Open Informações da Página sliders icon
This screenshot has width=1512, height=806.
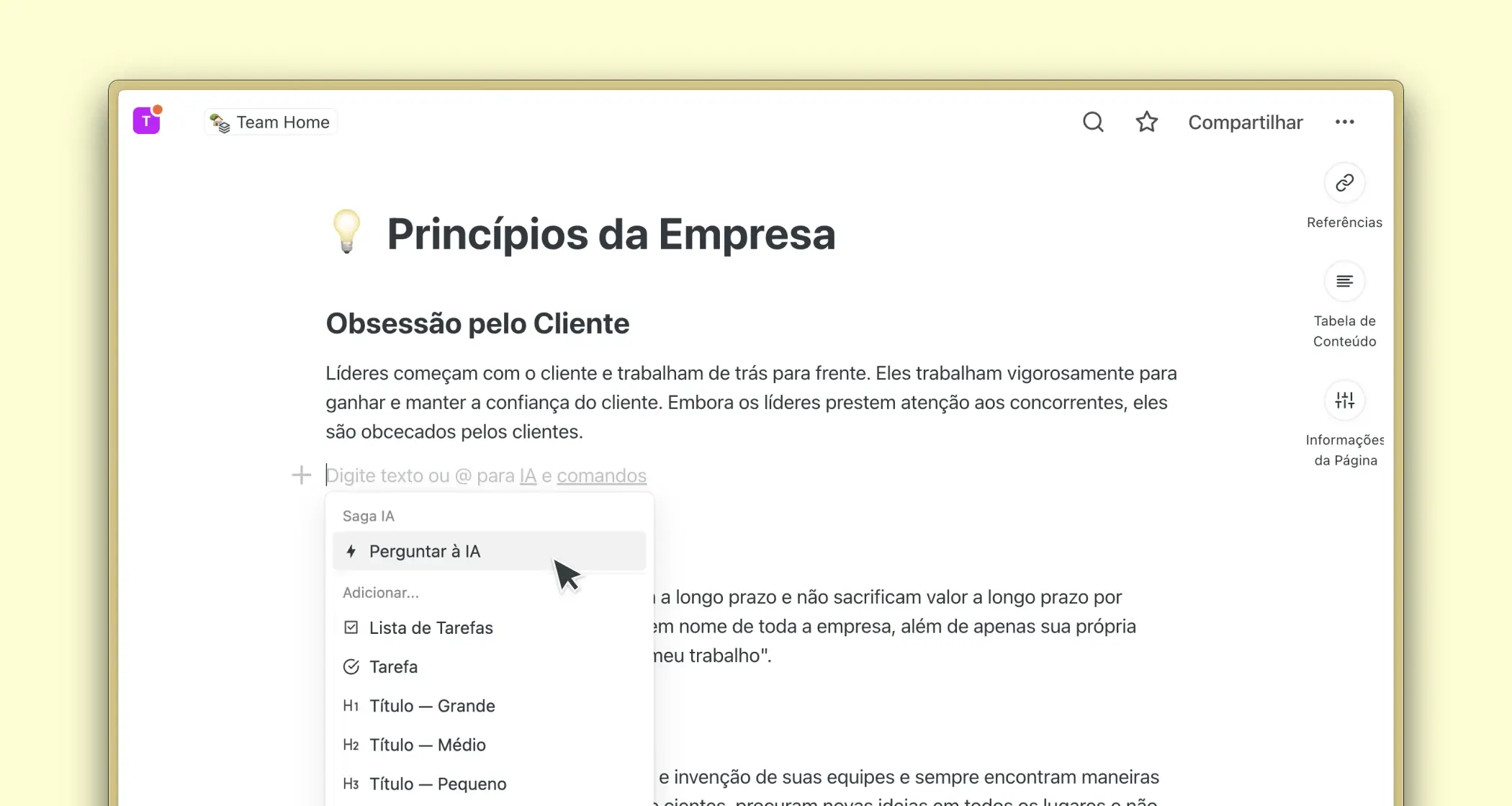point(1344,400)
